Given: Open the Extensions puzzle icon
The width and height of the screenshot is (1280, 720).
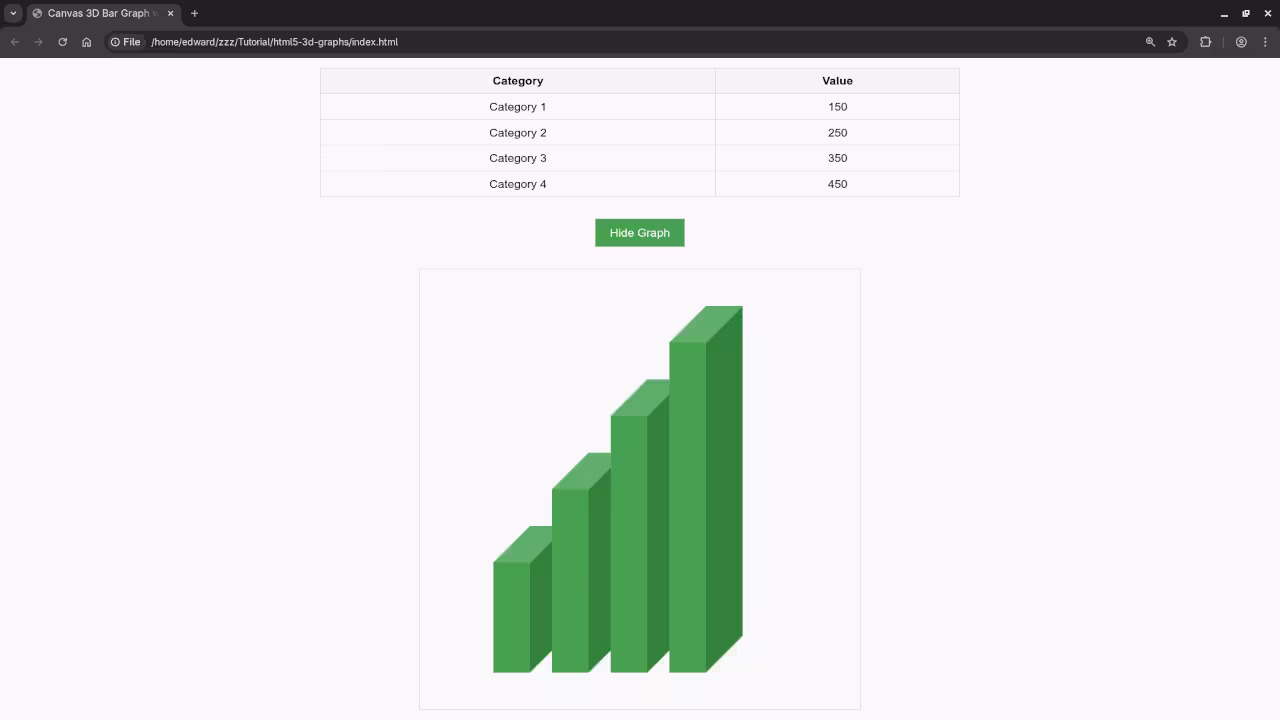Looking at the screenshot, I should (1205, 42).
